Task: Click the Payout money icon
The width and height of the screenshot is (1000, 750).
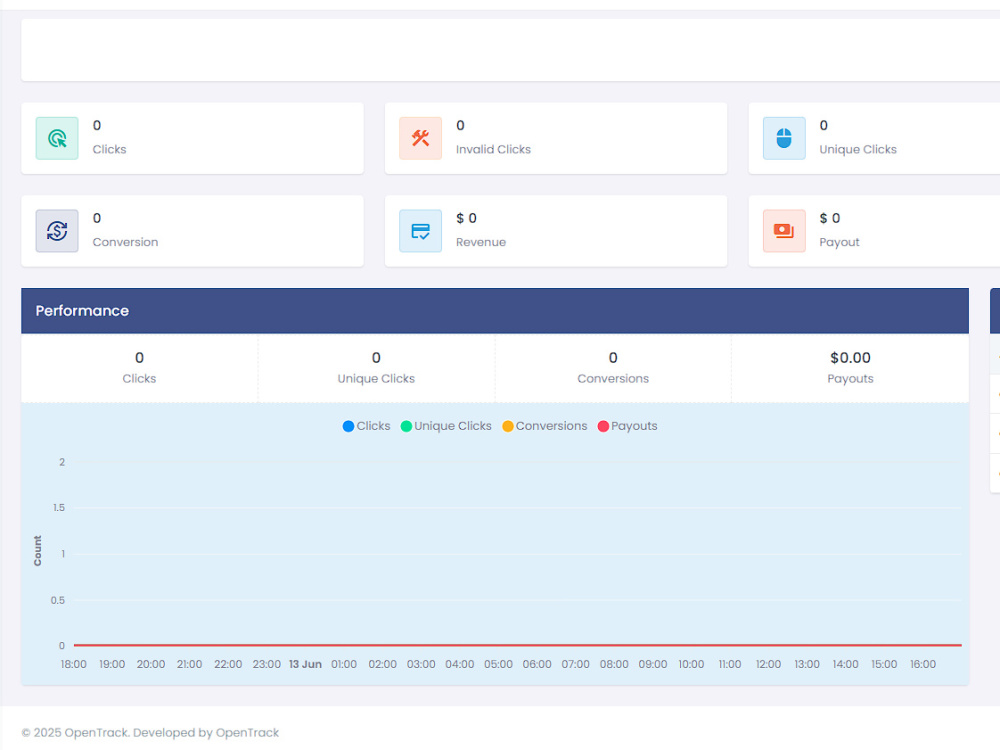Action: 784,231
